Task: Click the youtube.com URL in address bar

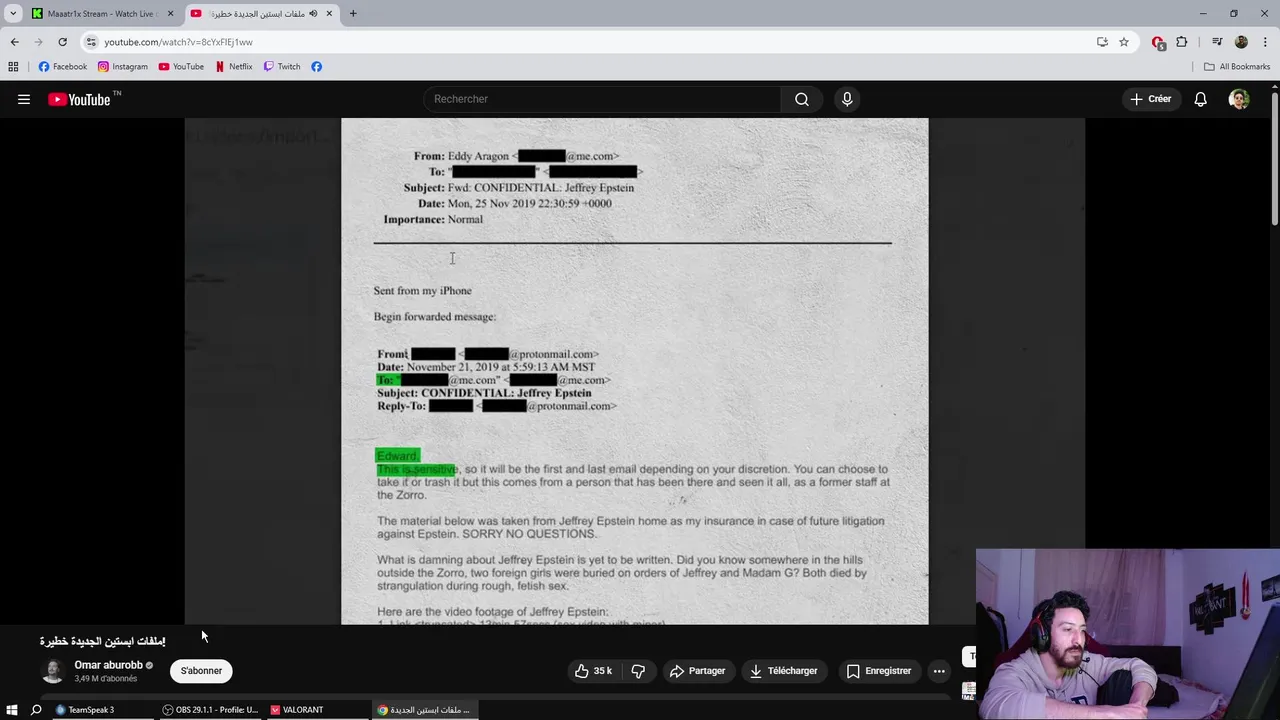Action: click(x=178, y=42)
